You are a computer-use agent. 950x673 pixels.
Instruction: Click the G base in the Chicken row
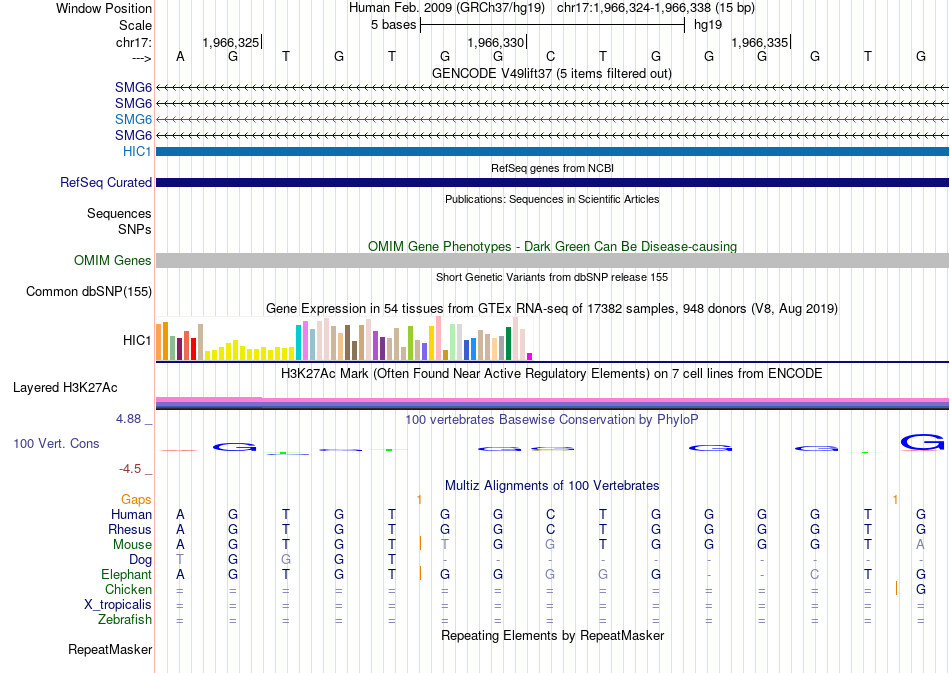pos(921,589)
